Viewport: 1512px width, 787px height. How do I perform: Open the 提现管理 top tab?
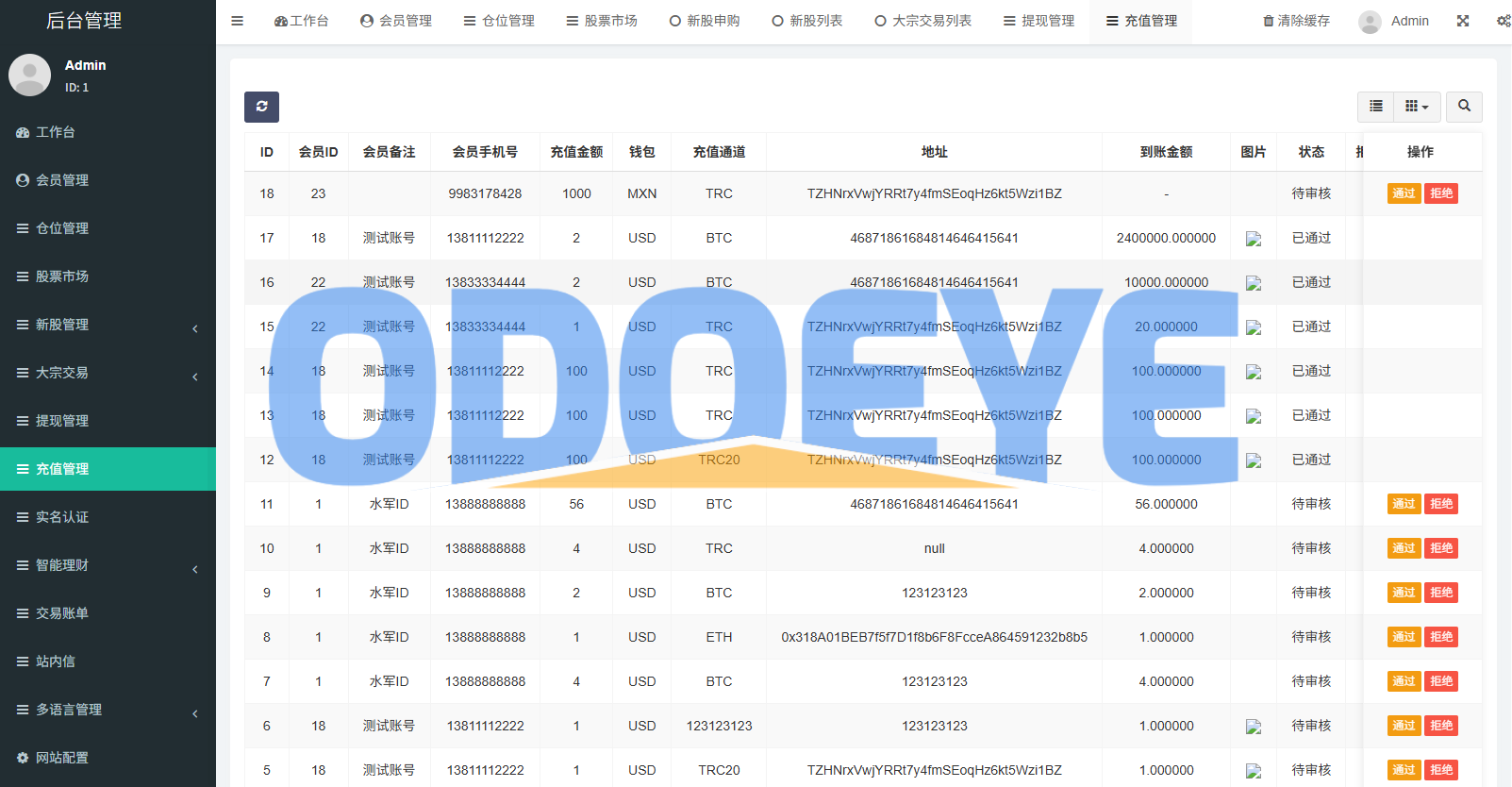click(x=1038, y=21)
